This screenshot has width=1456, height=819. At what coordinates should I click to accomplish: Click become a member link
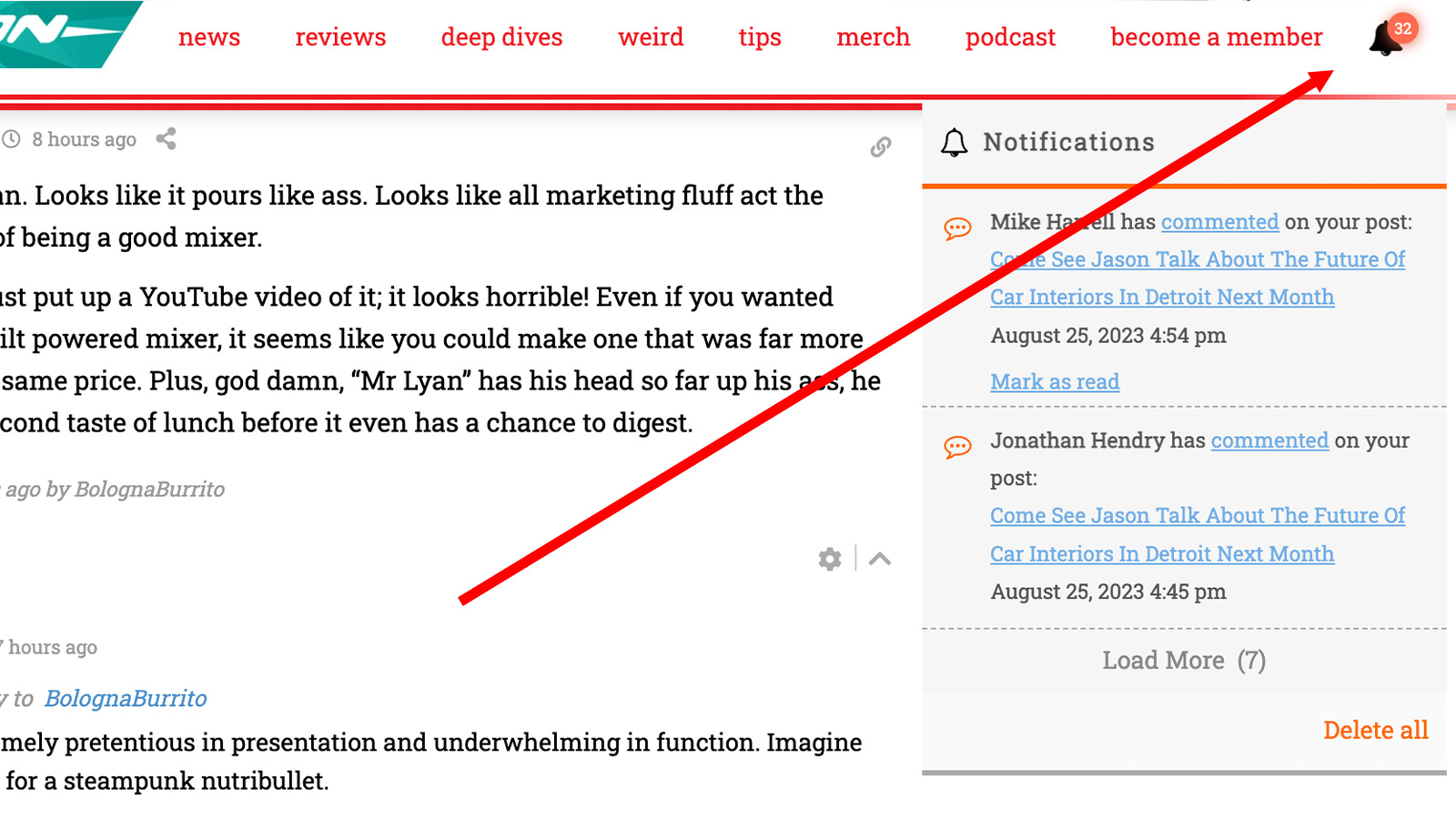(1216, 37)
